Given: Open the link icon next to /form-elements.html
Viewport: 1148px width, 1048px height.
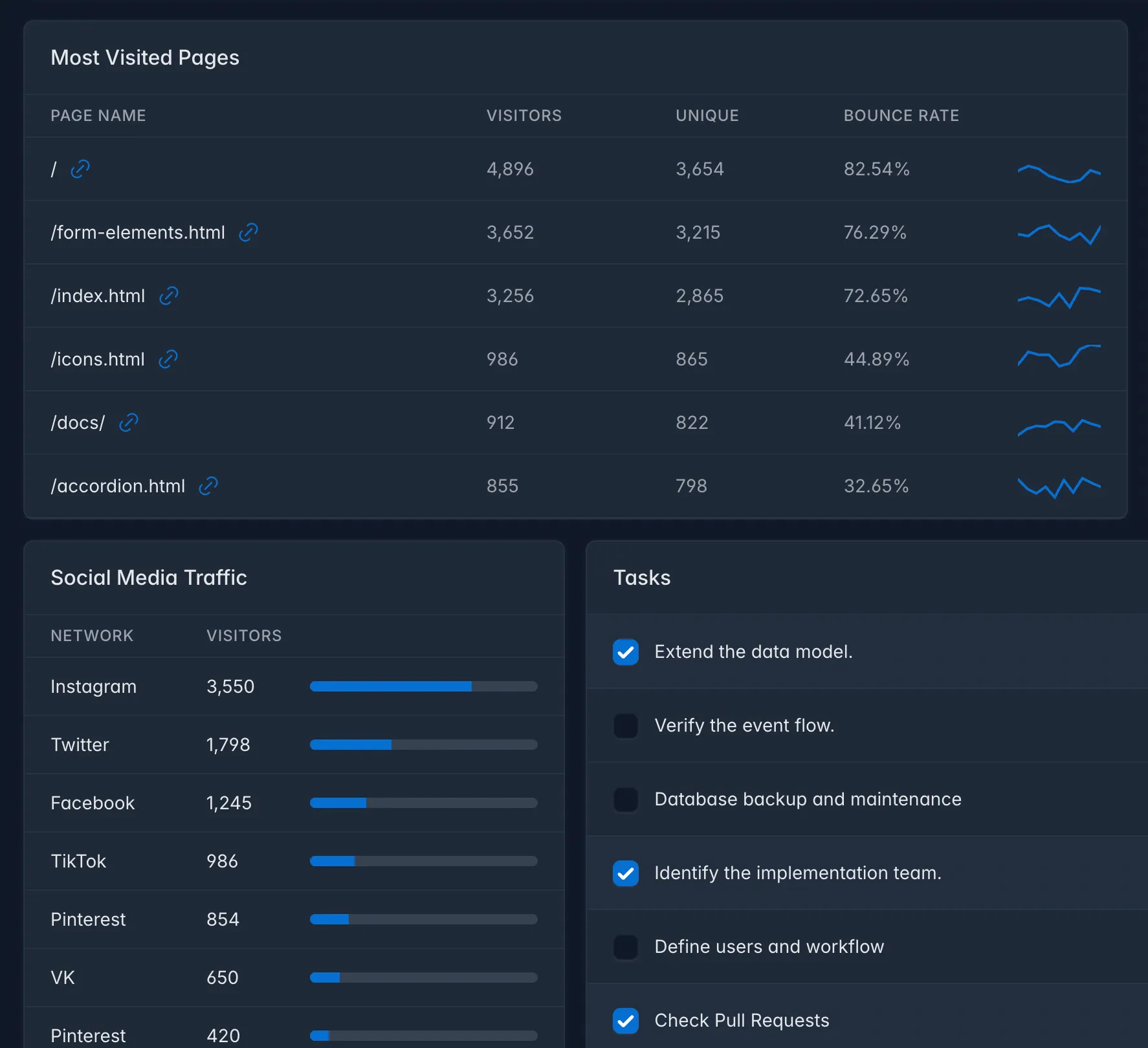Looking at the screenshot, I should [x=248, y=232].
